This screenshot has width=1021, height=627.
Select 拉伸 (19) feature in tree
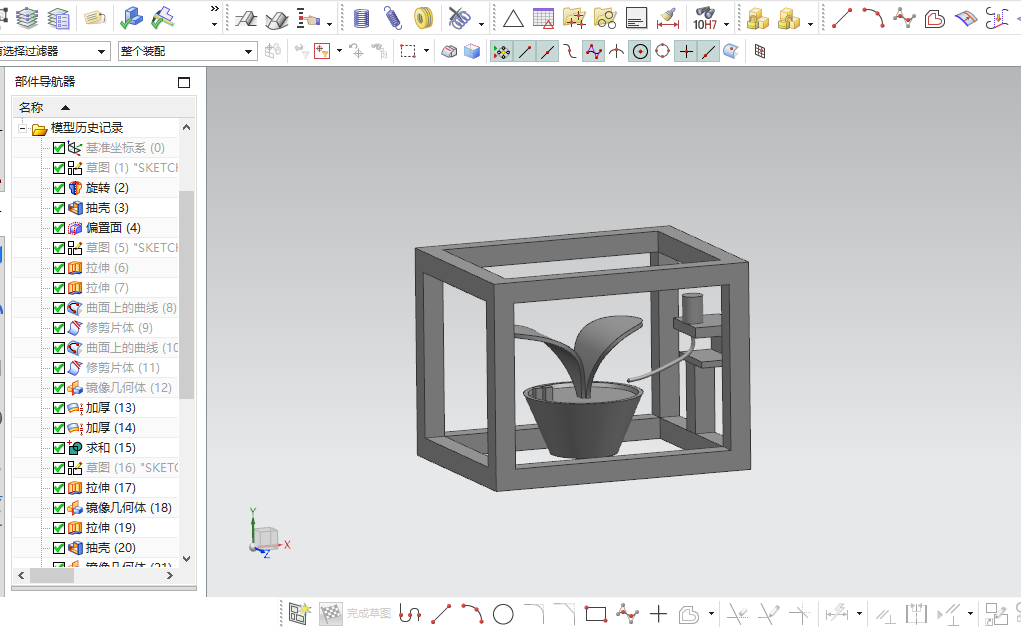(111, 528)
